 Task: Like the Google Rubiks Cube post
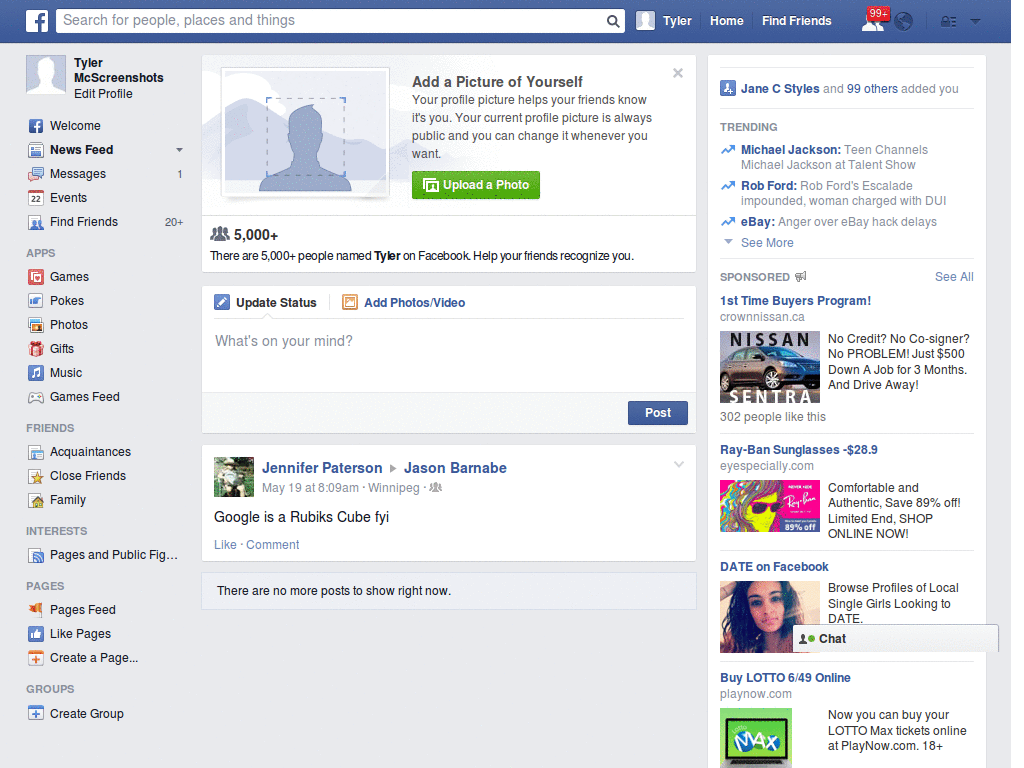tap(225, 545)
